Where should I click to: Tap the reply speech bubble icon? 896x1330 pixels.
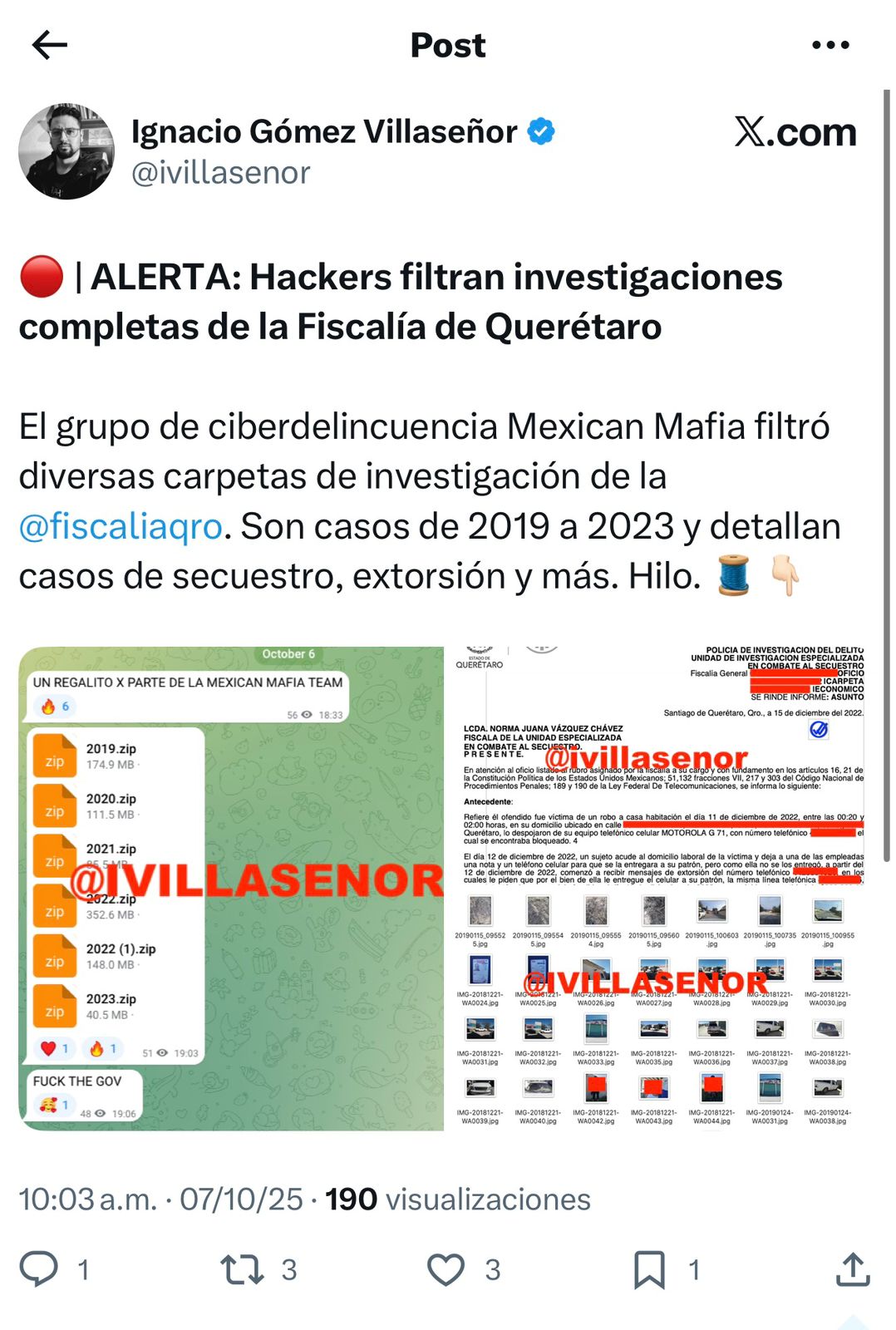[39, 1269]
